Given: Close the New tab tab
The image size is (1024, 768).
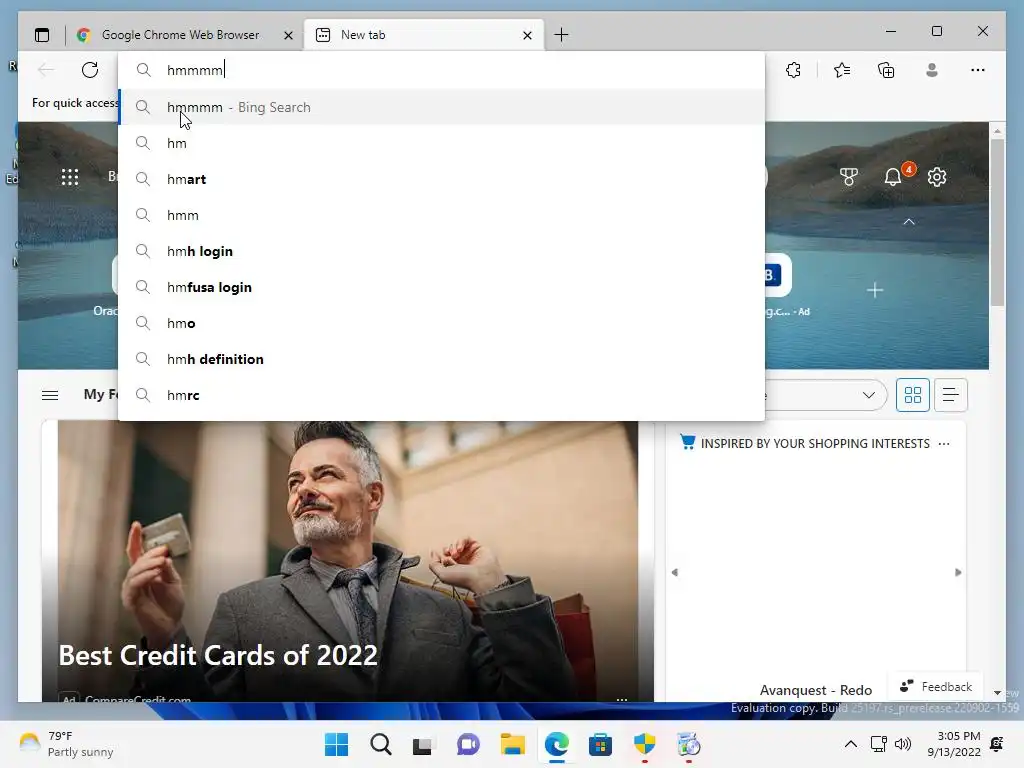Looking at the screenshot, I should coord(527,35).
